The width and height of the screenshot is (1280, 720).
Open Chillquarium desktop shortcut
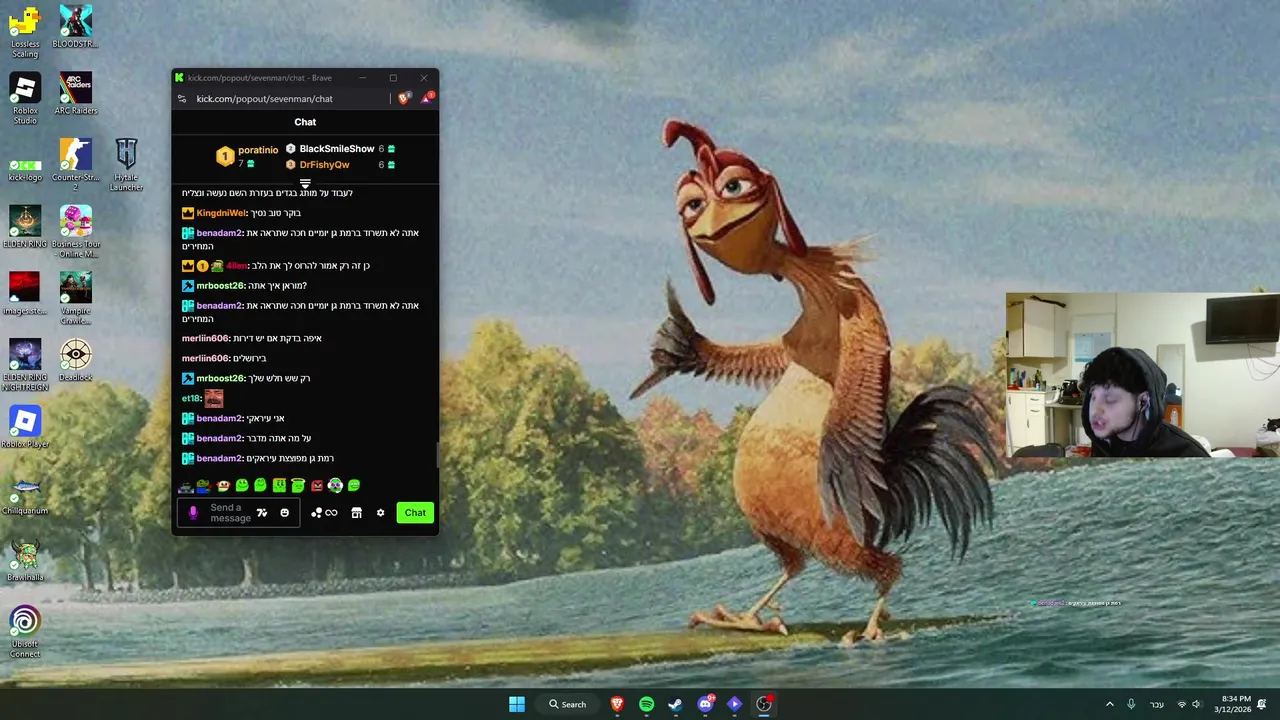pyautogui.click(x=25, y=494)
